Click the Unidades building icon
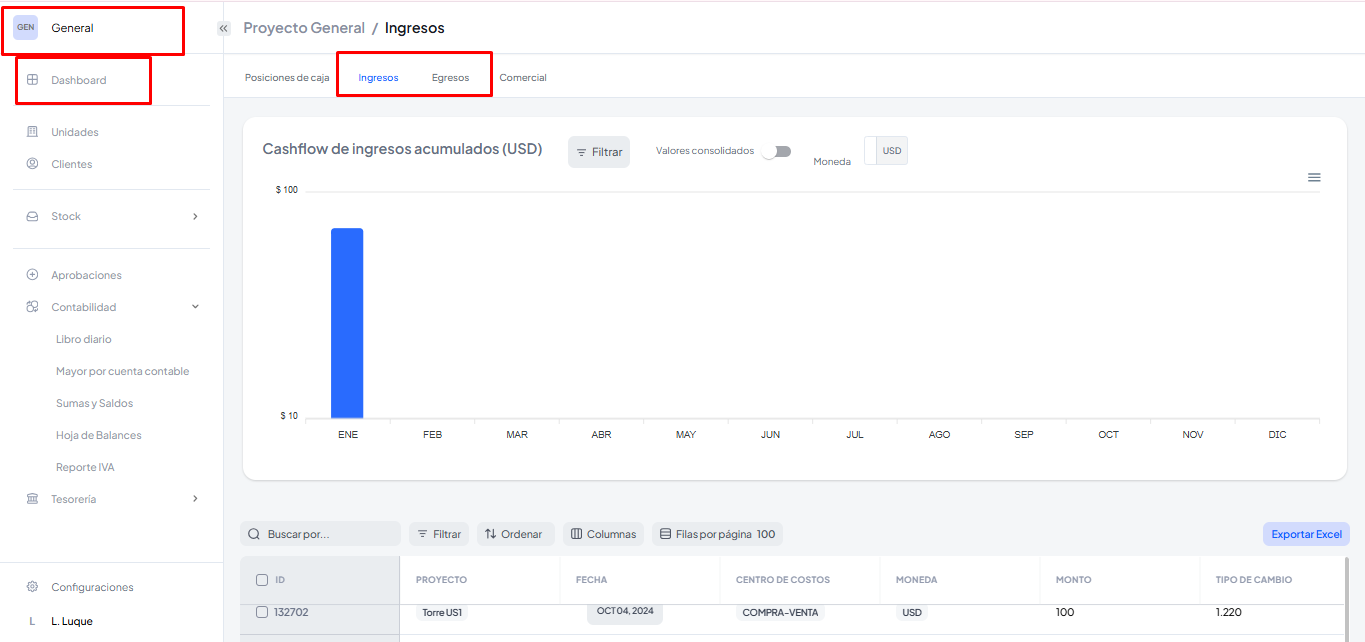The image size is (1365, 642). click(32, 132)
